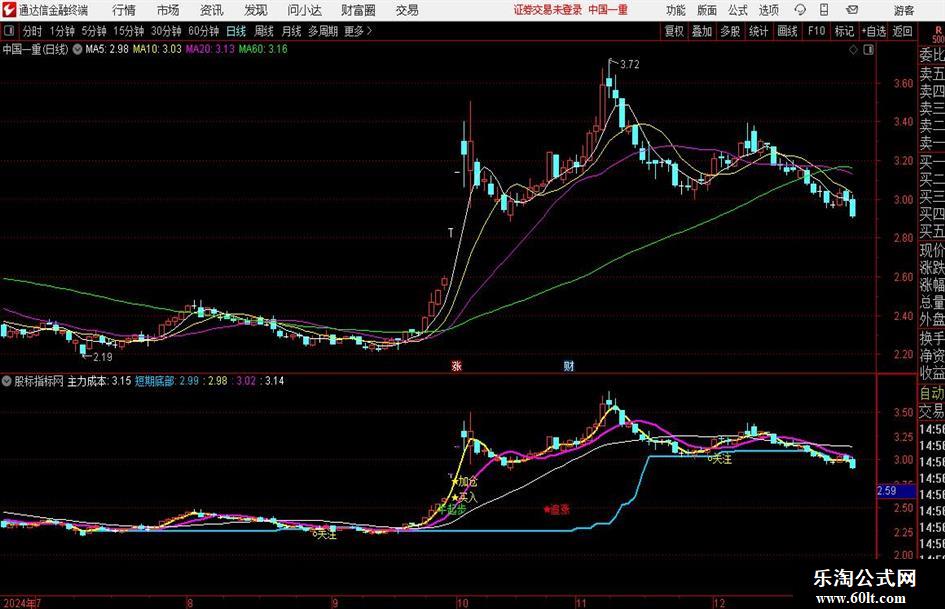Click 证券交易未登录 login link

547,10
